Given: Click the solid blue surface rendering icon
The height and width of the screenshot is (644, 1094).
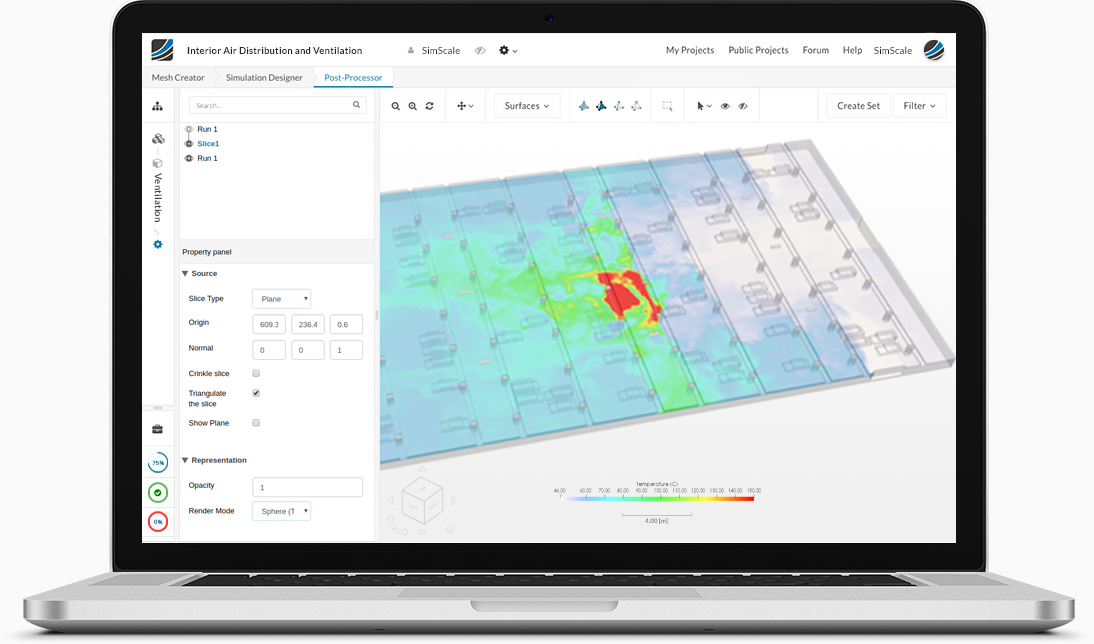Looking at the screenshot, I should click(x=584, y=105).
